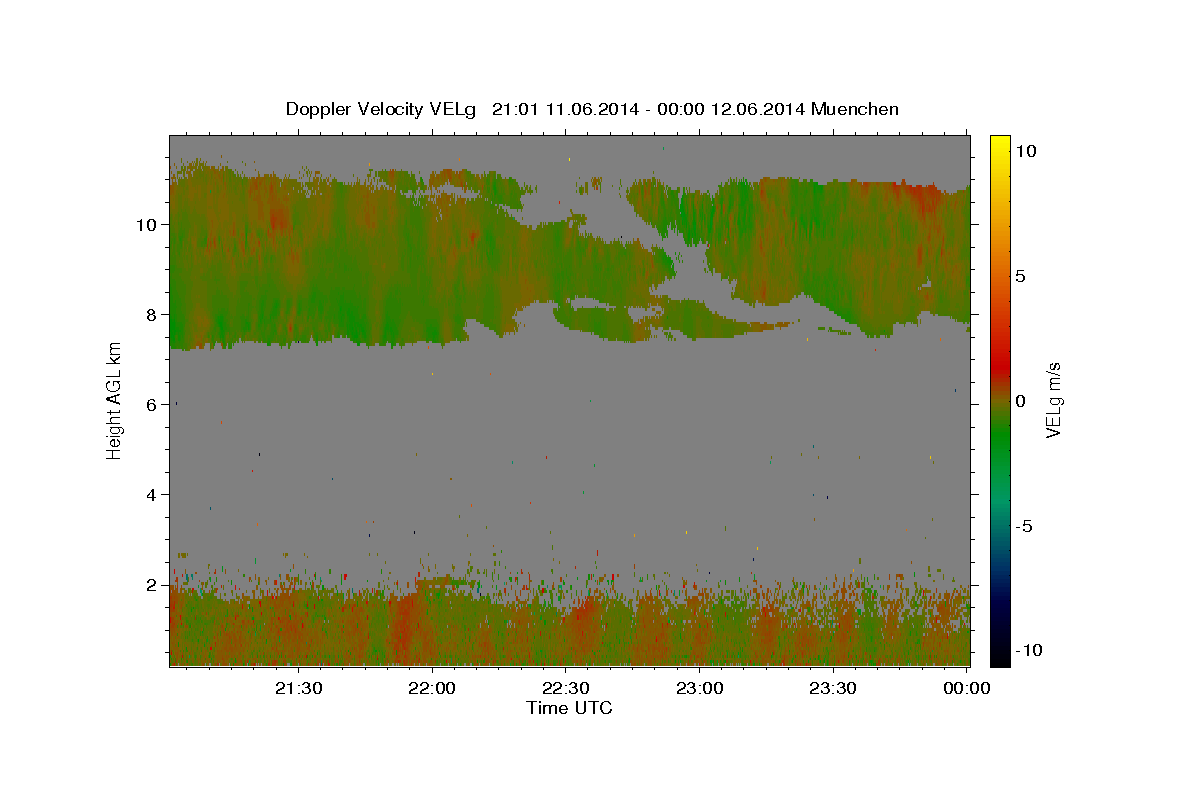
Task: Click the colorbar tick label -5
Action: pyautogui.click(x=1024, y=526)
